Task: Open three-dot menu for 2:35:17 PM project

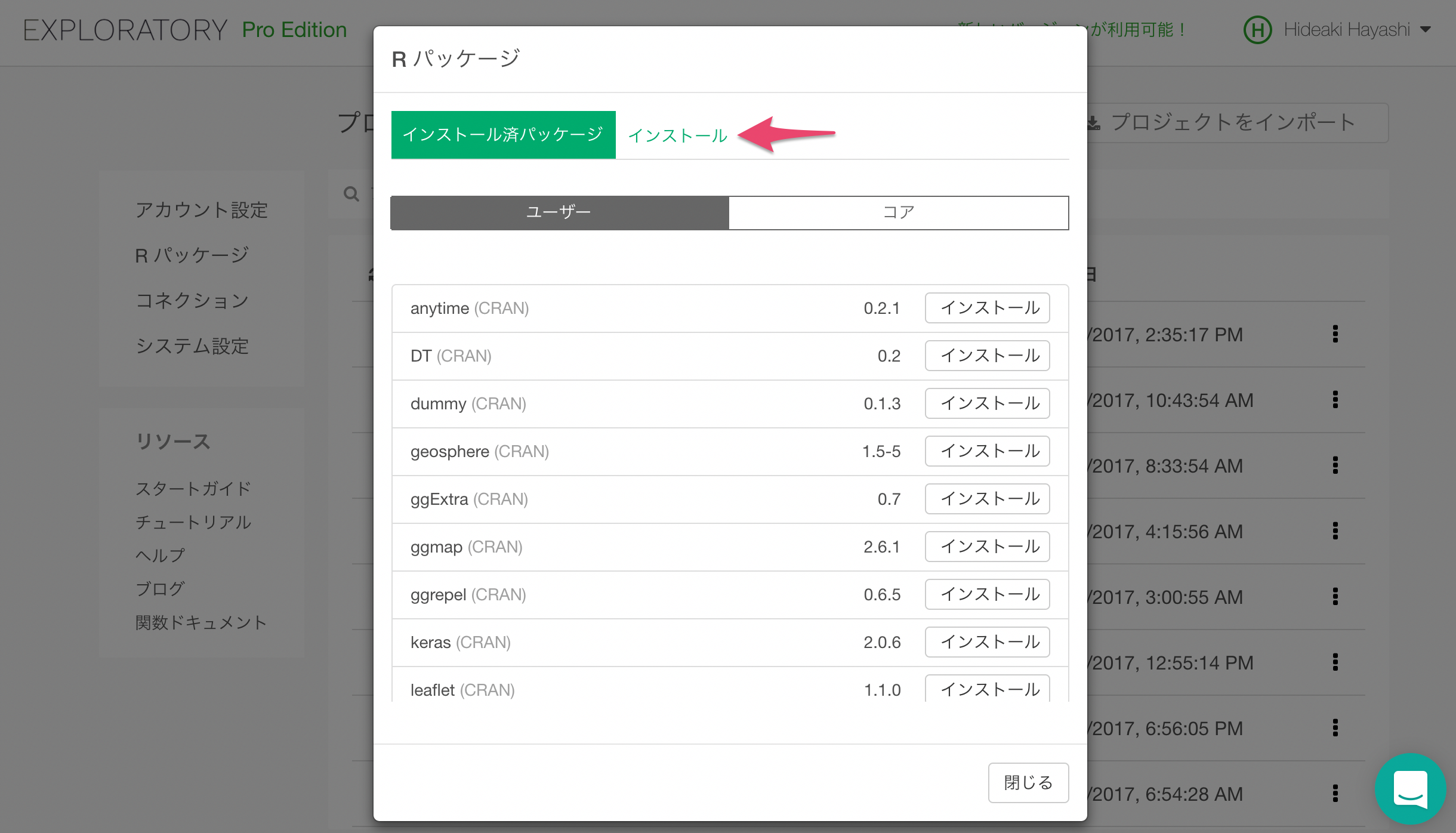Action: 1335,334
